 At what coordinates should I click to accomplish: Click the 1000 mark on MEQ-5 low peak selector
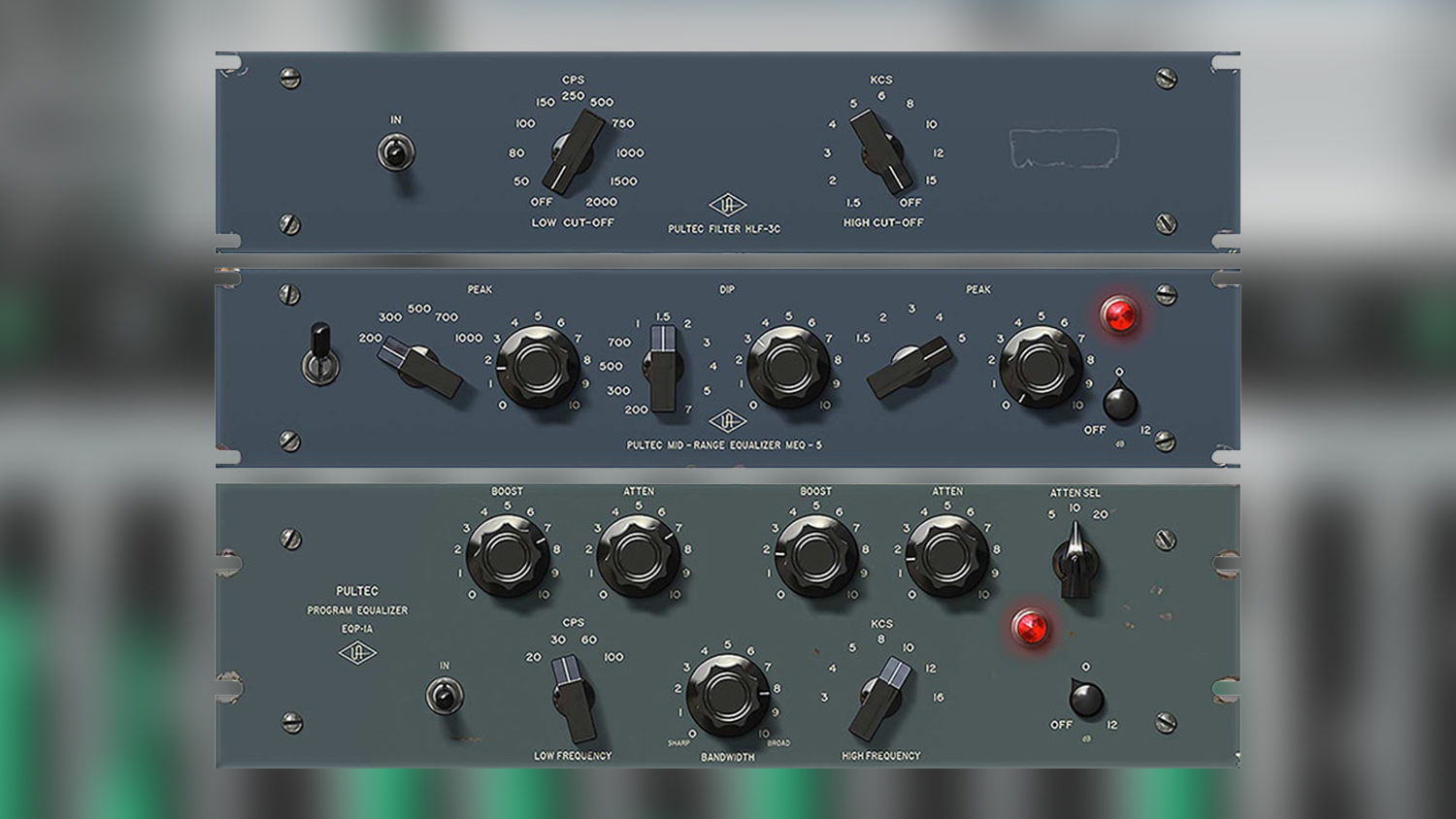point(469,338)
